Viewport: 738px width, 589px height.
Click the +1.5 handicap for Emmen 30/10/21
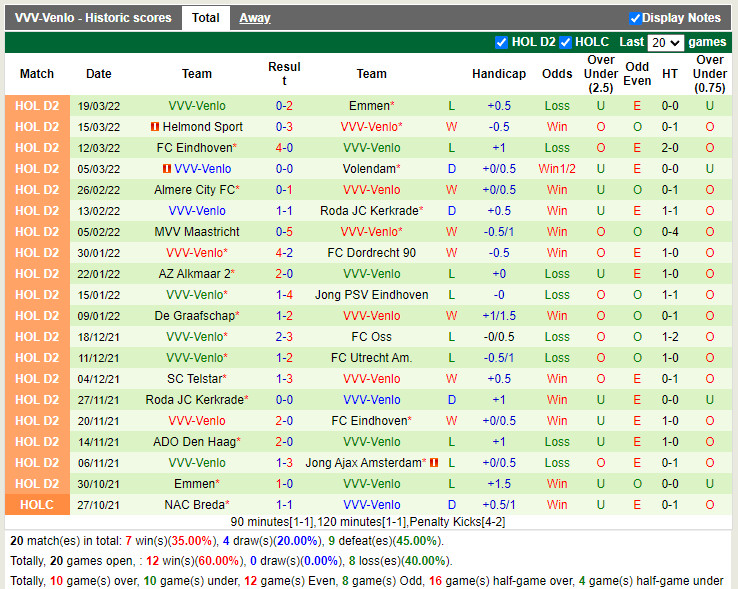499,484
